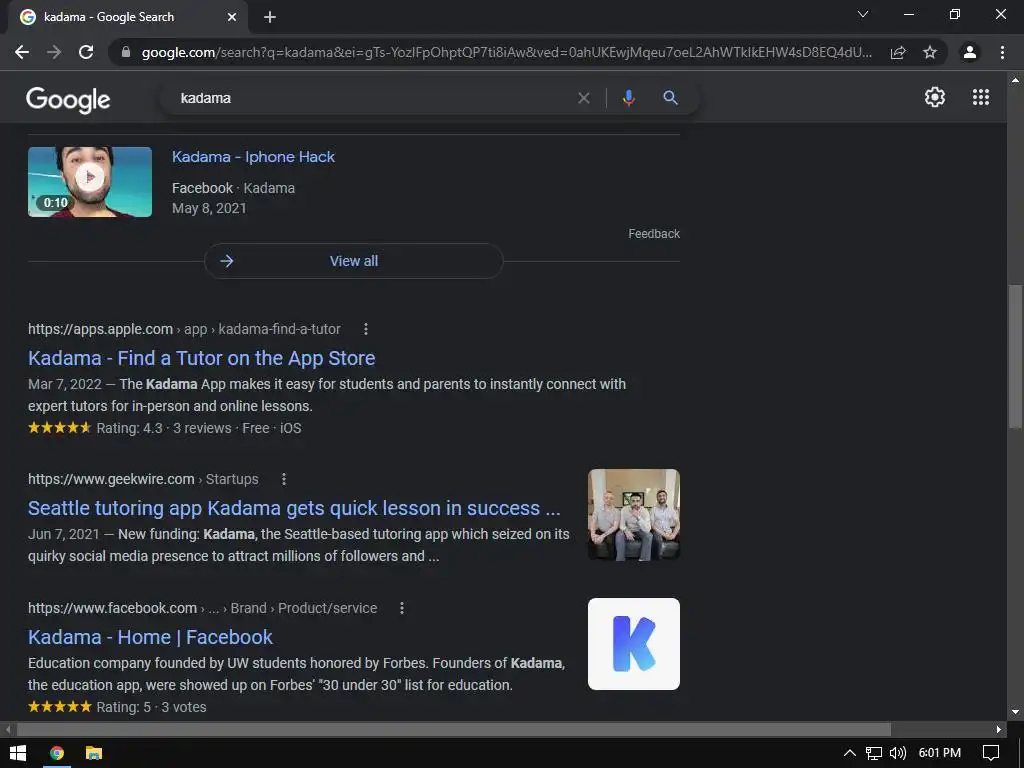Screen dimensions: 1024x768
Task: Click into the kadama search field
Action: (372, 98)
